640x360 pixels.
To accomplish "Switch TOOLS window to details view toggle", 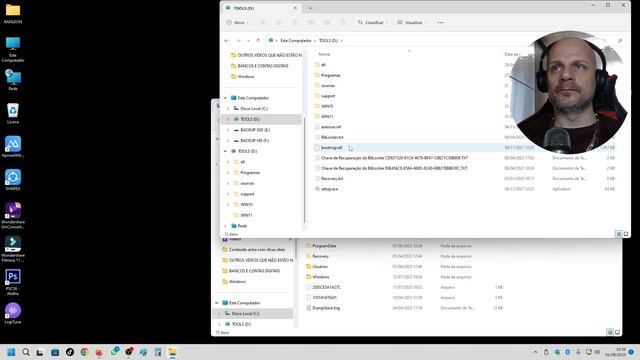I will pyautogui.click(x=619, y=234).
